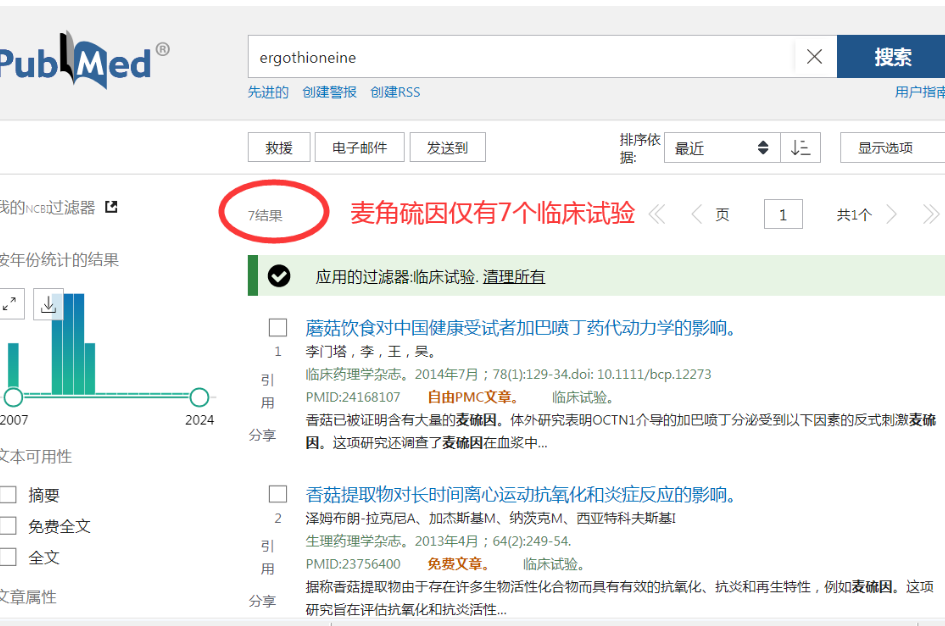
Task: Open the external link icon beside NCBI filters
Action: point(111,207)
